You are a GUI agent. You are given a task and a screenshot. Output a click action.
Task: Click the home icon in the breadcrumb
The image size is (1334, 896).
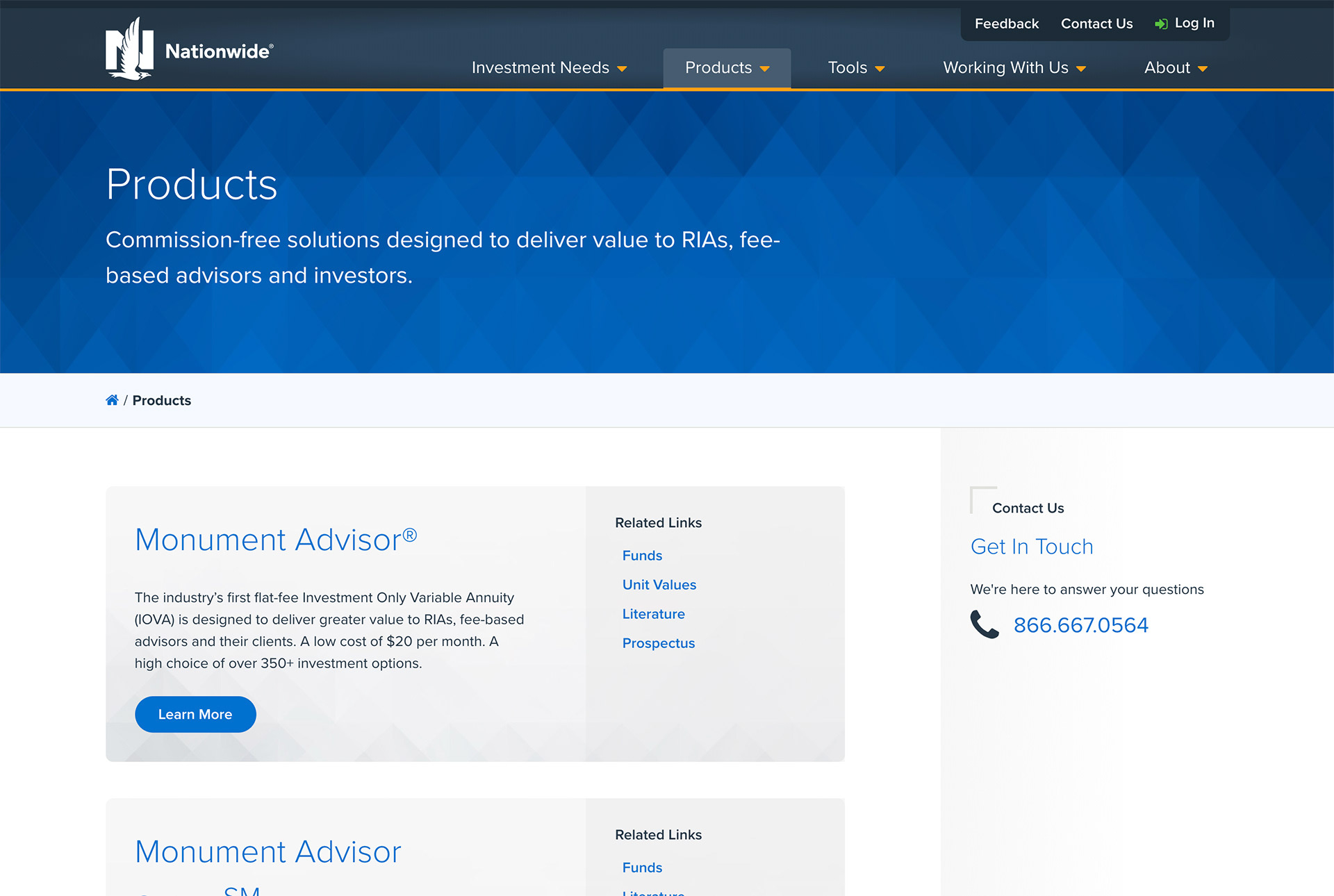112,400
